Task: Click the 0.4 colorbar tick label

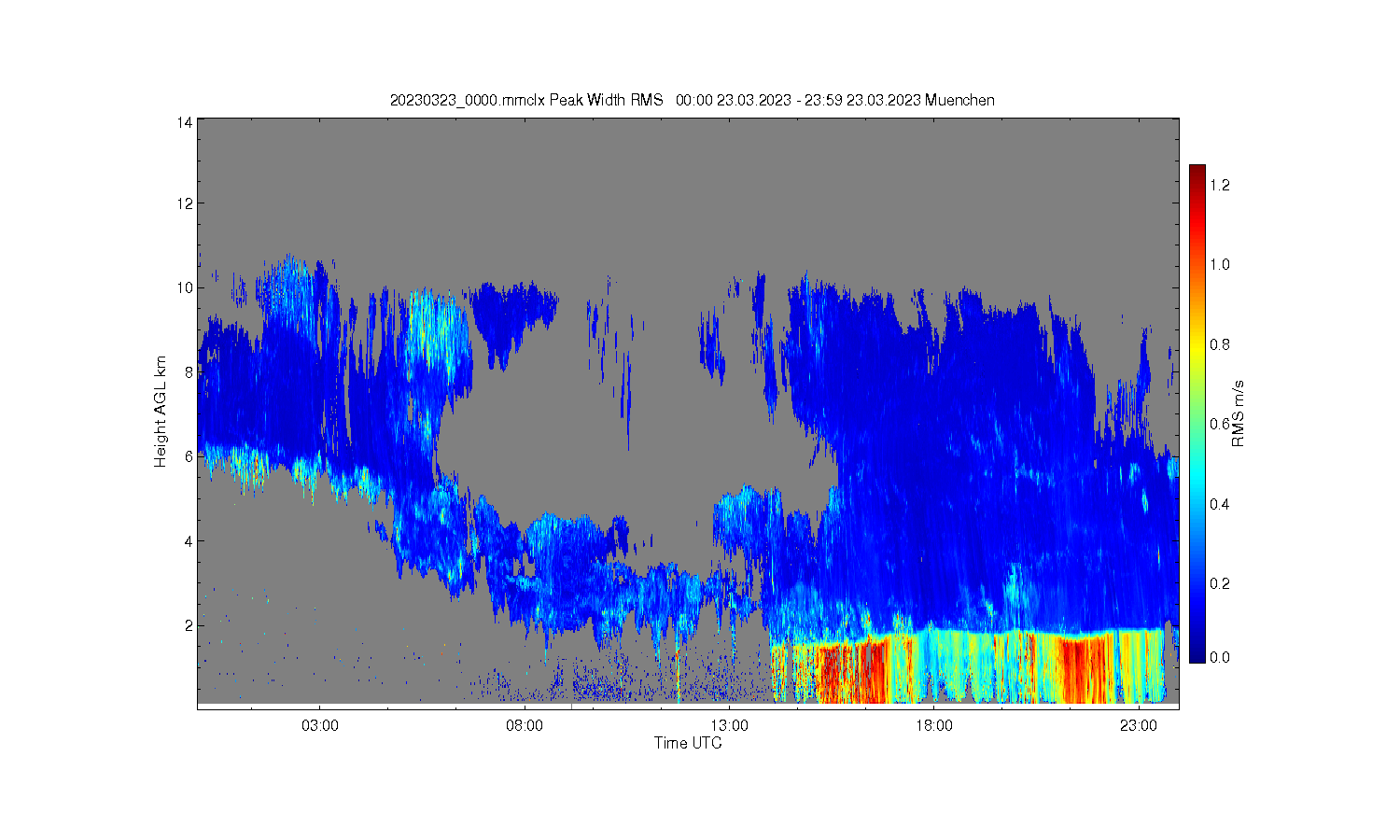Action: point(1220,504)
